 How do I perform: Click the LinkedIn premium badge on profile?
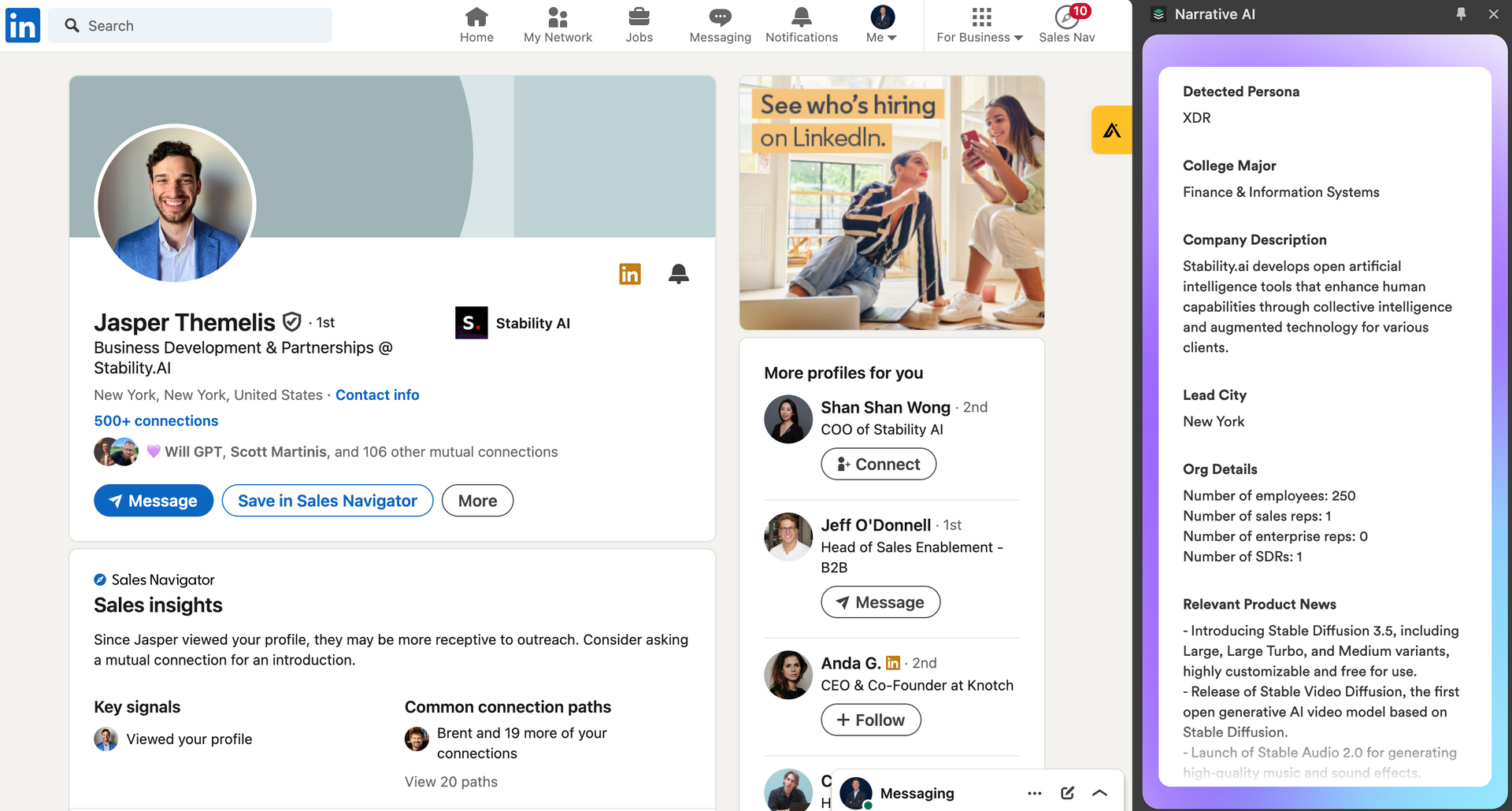[x=630, y=274]
